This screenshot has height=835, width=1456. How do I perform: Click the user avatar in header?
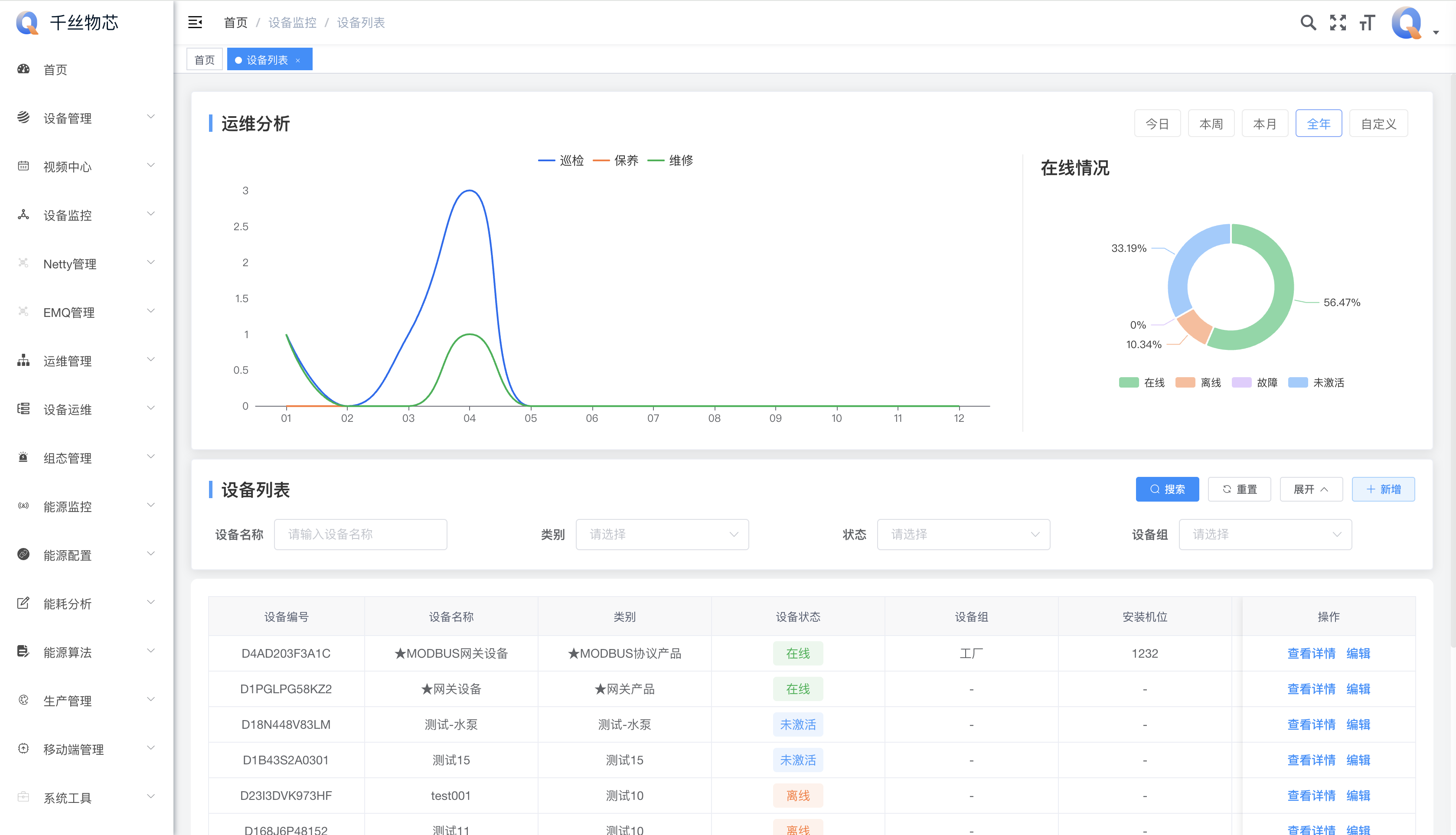[x=1407, y=23]
